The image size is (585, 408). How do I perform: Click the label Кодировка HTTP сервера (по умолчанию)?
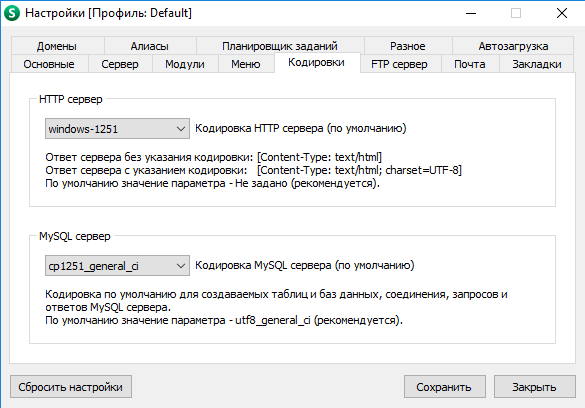tap(301, 128)
